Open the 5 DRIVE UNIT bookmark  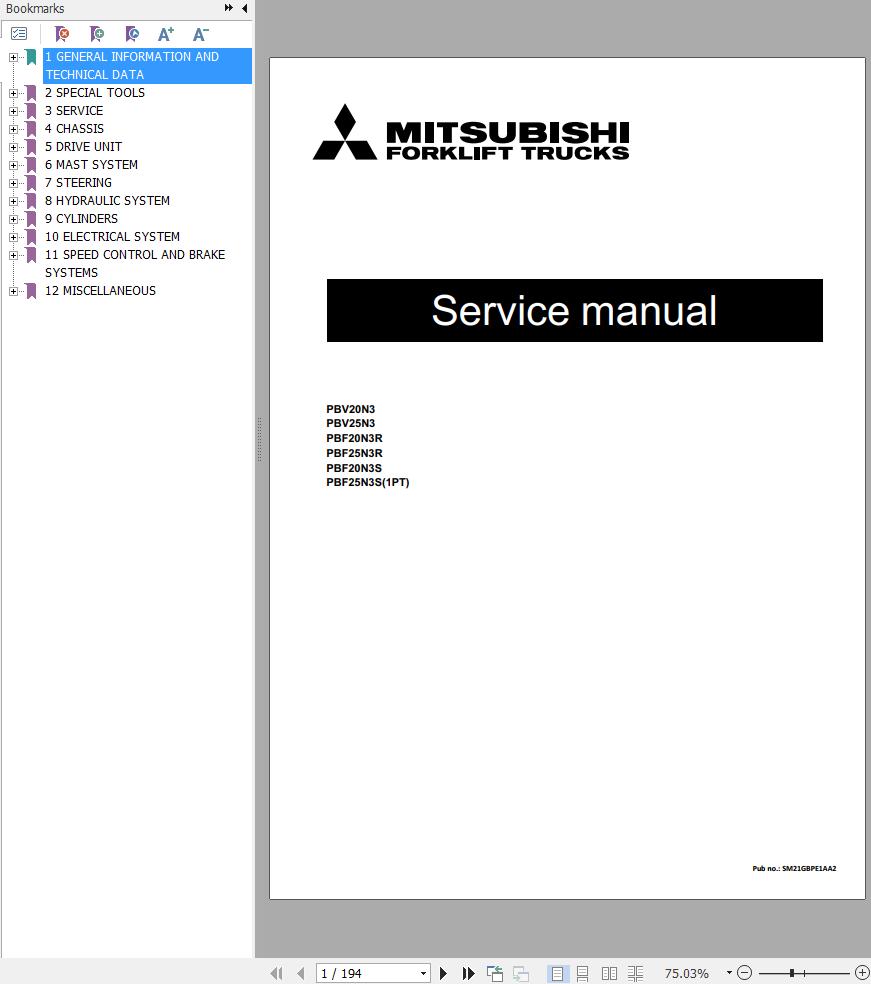[83, 147]
